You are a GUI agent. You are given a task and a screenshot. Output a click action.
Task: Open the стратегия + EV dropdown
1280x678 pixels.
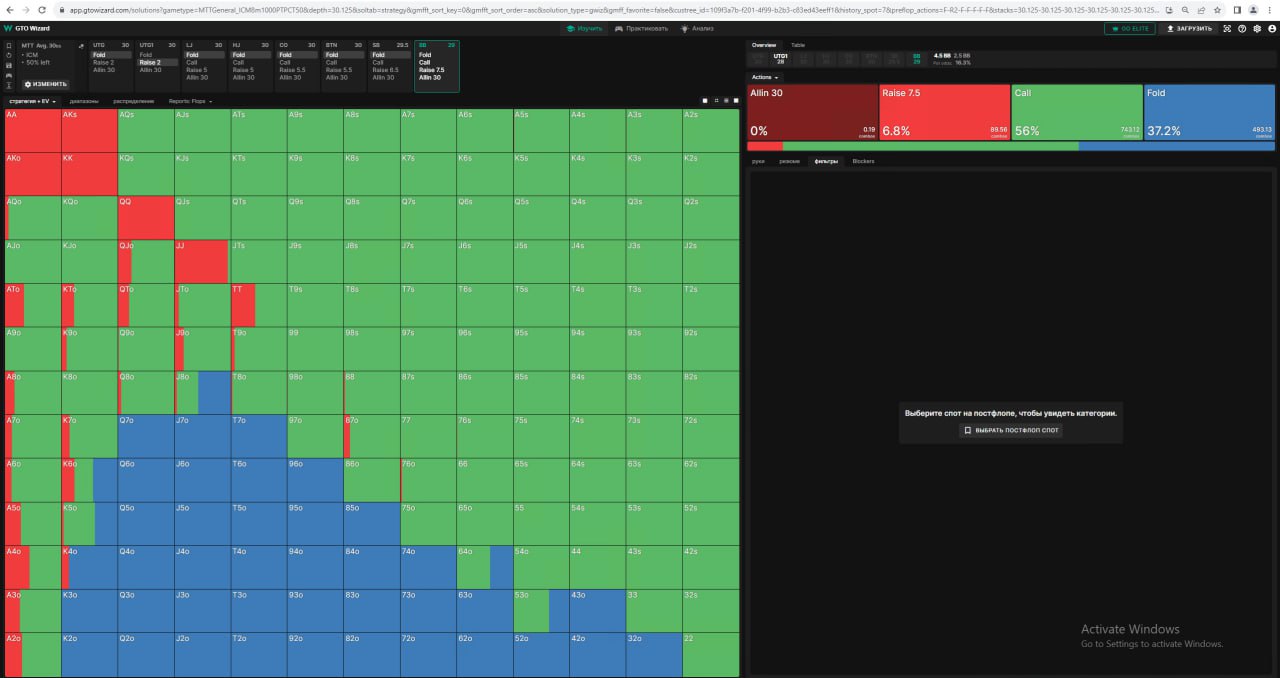click(x=33, y=101)
